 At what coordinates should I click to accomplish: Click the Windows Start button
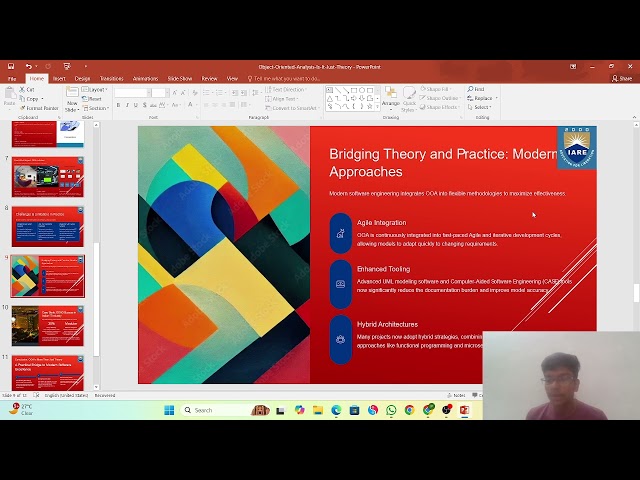pyautogui.click(x=169, y=410)
